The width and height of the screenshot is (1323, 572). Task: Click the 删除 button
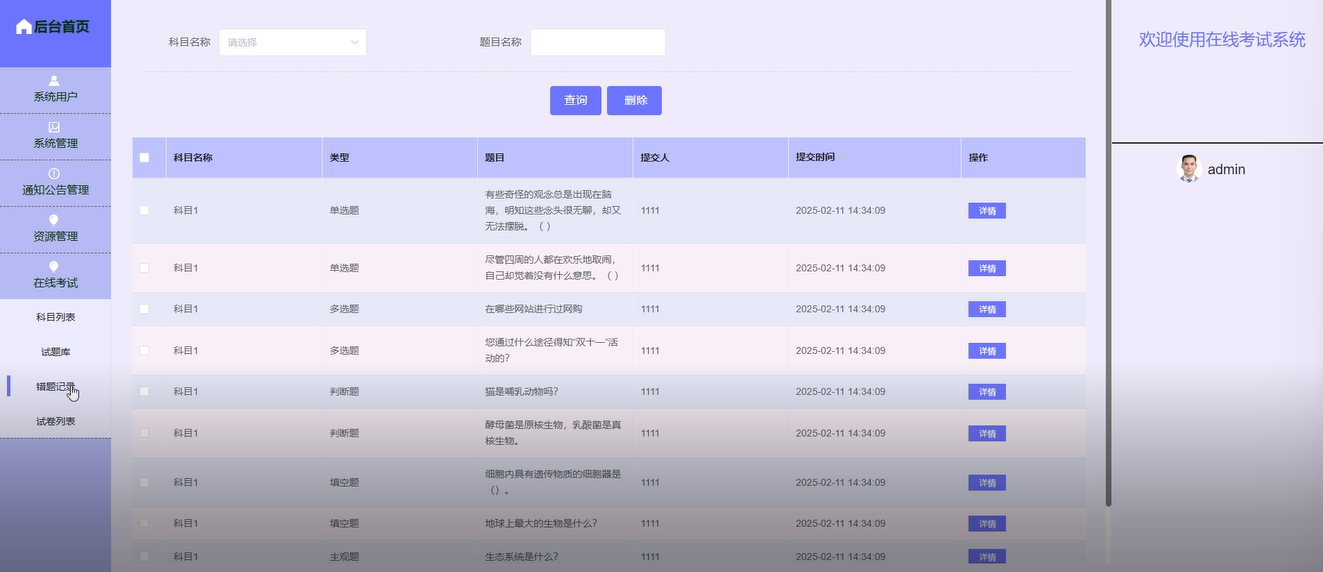tap(634, 100)
